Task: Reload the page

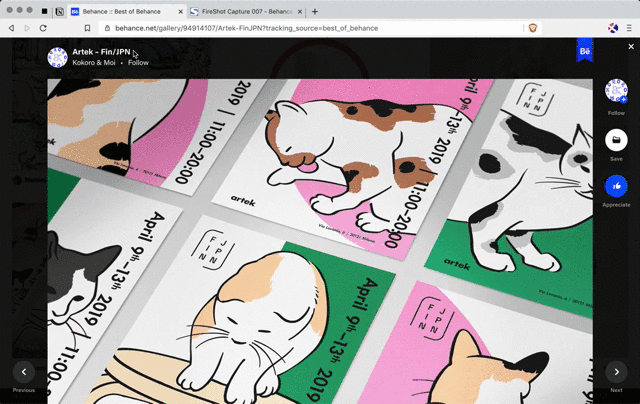Action: click(43, 28)
